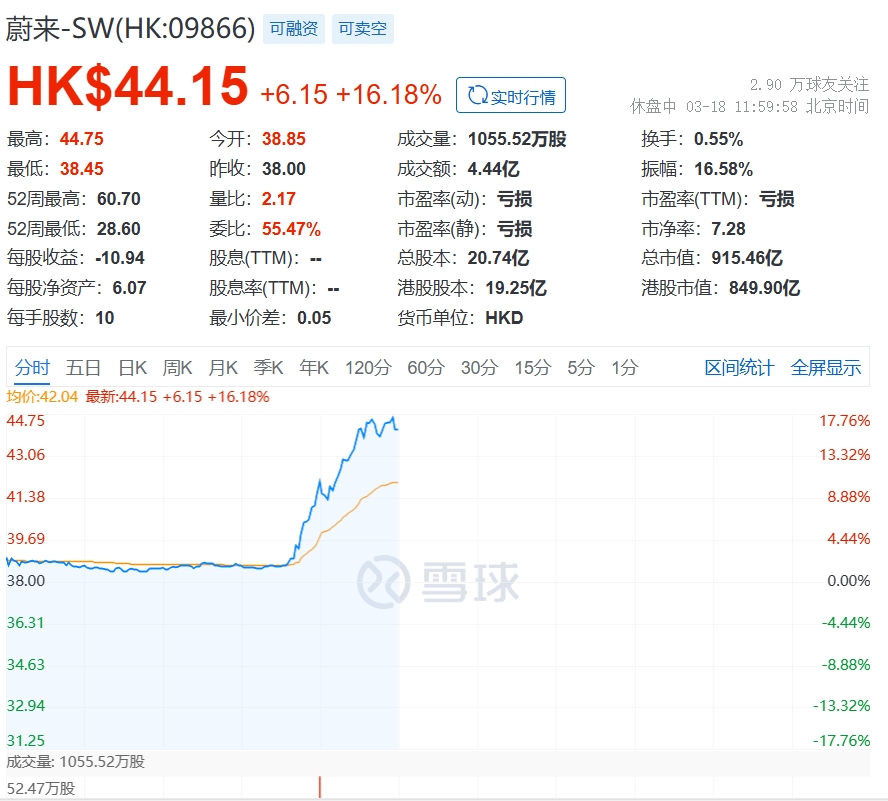This screenshot has width=888, height=801.
Task: Select the 30分 interval tab
Action: click(x=479, y=368)
